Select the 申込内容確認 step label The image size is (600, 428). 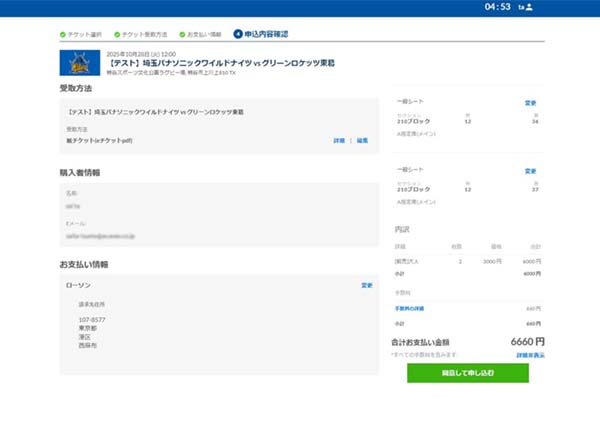(266, 34)
